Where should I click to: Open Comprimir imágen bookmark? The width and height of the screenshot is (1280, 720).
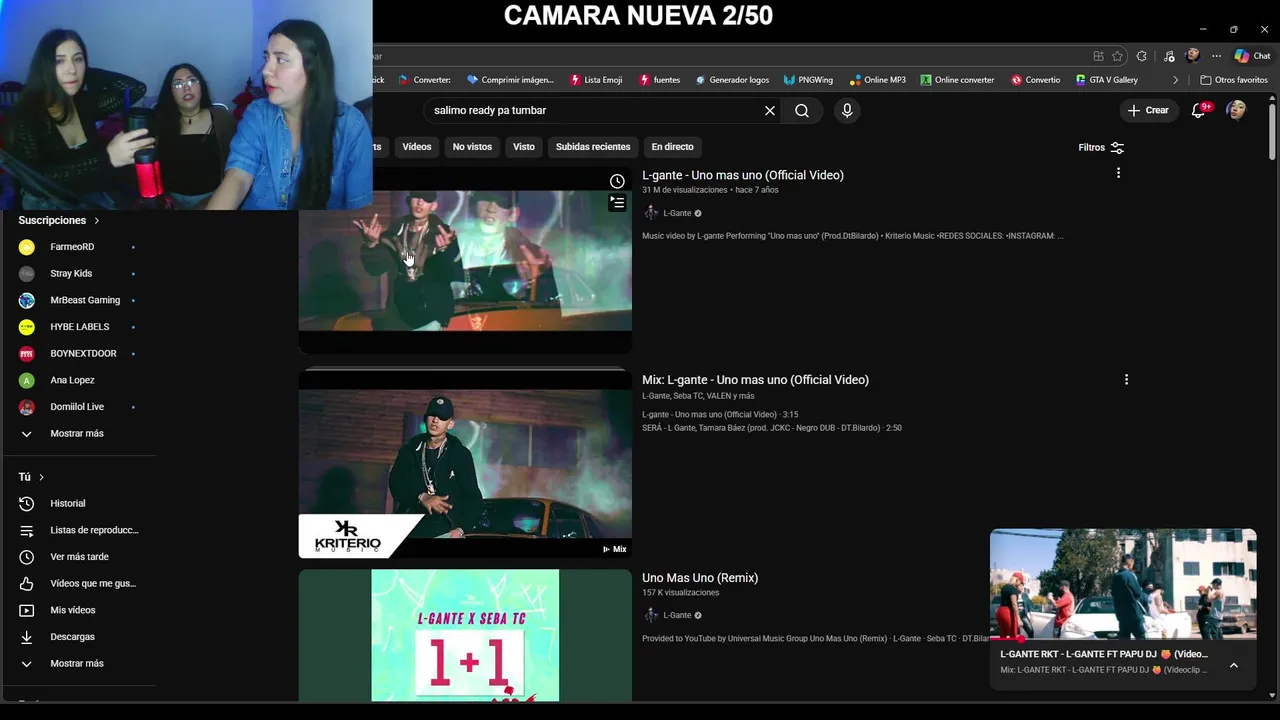(x=509, y=80)
